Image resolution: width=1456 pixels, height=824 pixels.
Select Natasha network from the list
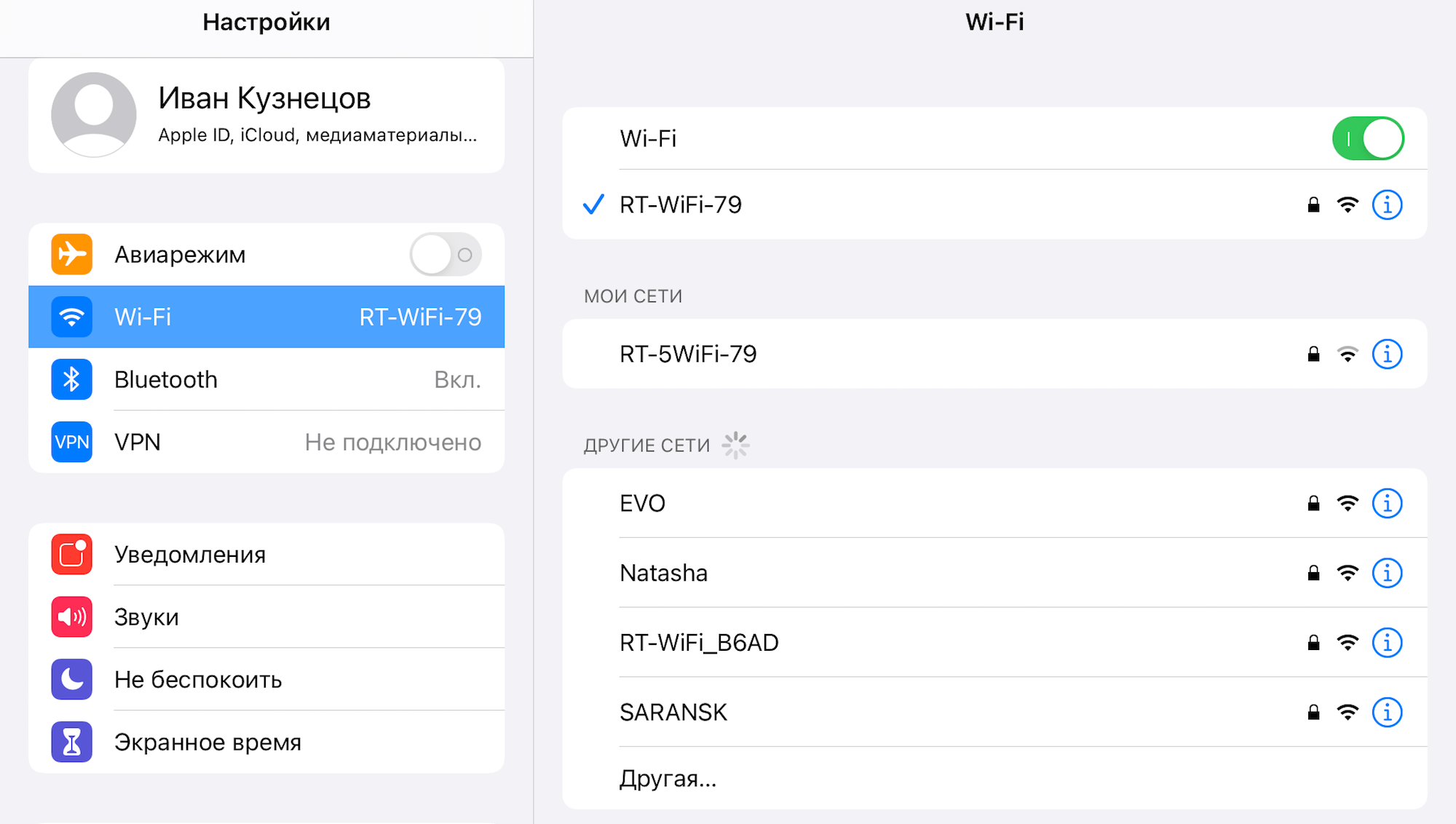click(x=663, y=574)
